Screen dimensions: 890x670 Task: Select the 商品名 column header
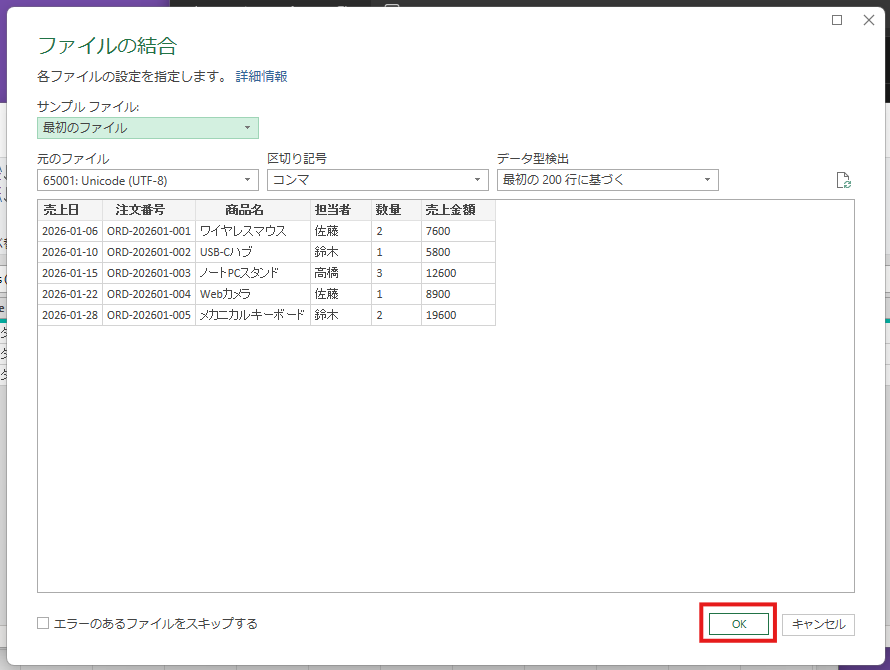point(253,210)
